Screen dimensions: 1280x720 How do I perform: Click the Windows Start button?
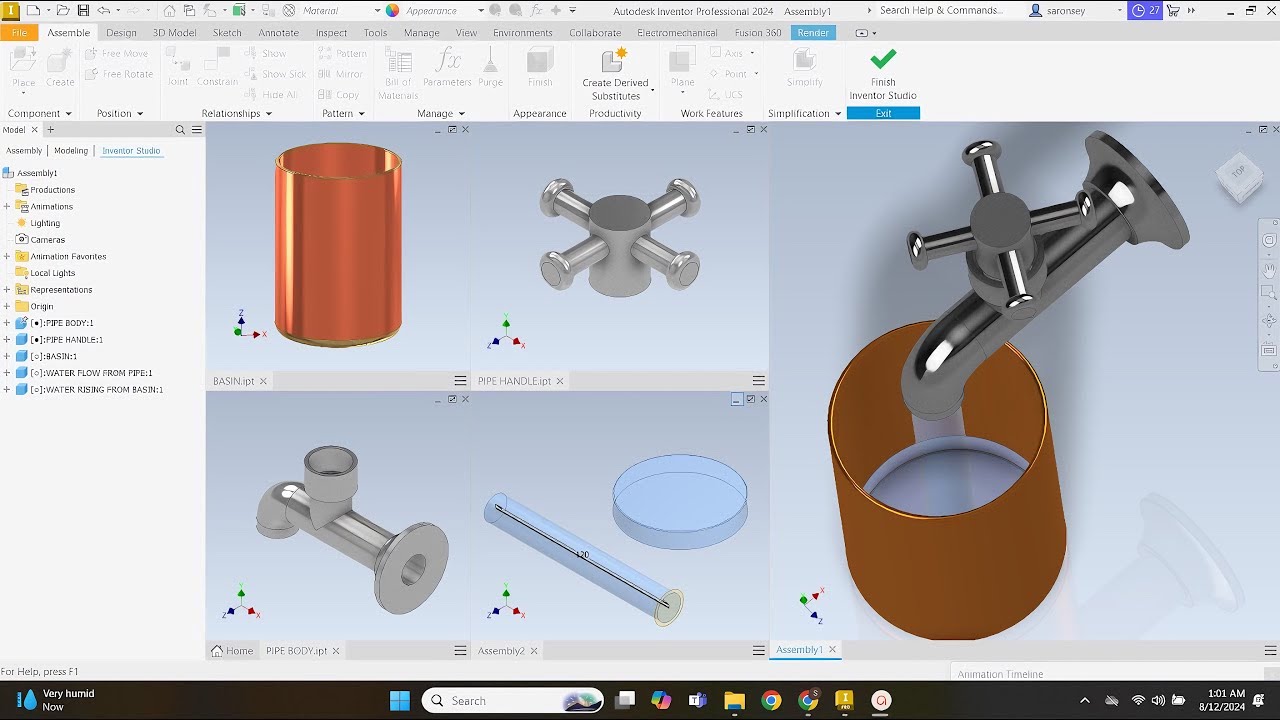click(x=399, y=700)
